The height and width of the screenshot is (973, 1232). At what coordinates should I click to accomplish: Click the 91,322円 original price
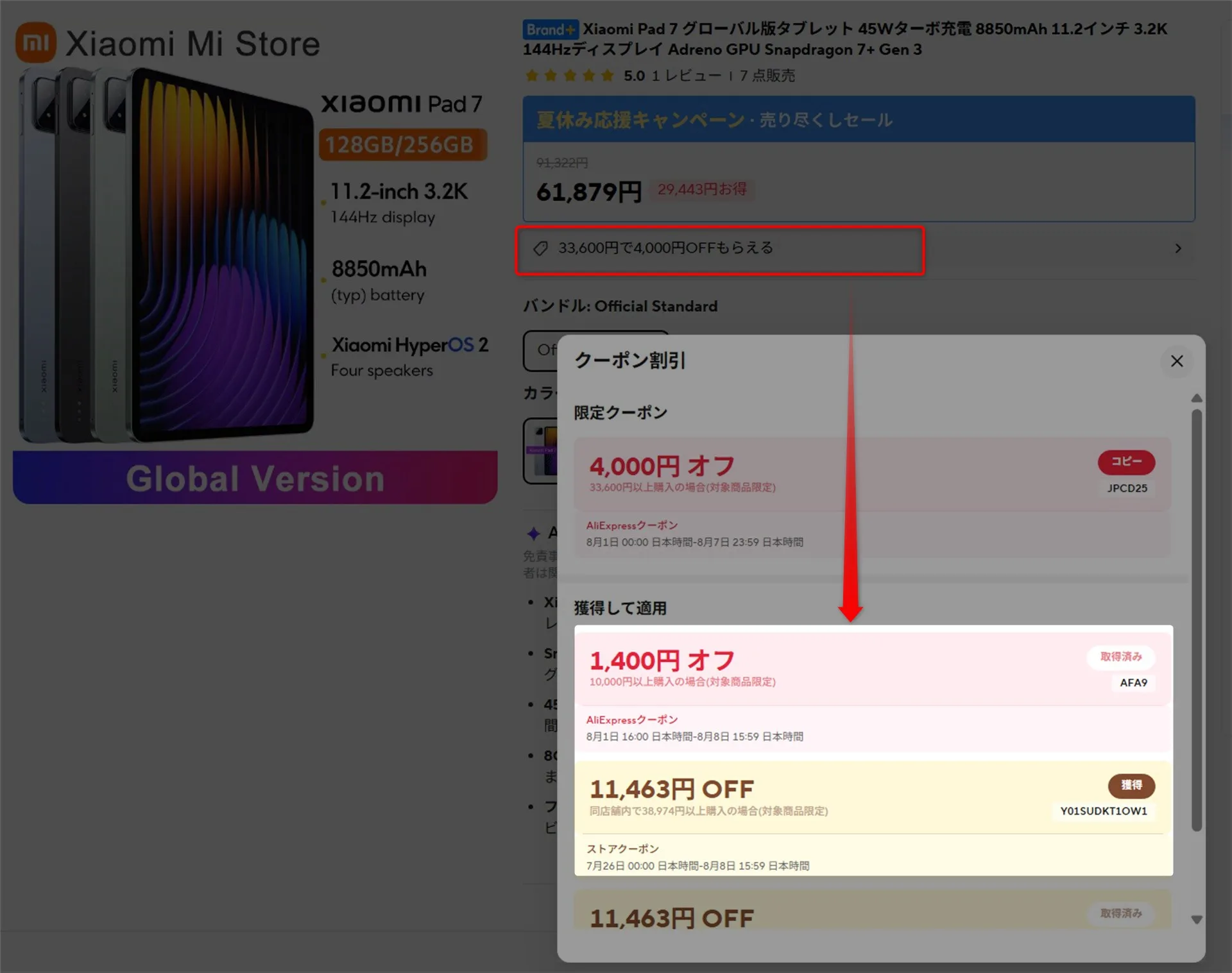[562, 163]
